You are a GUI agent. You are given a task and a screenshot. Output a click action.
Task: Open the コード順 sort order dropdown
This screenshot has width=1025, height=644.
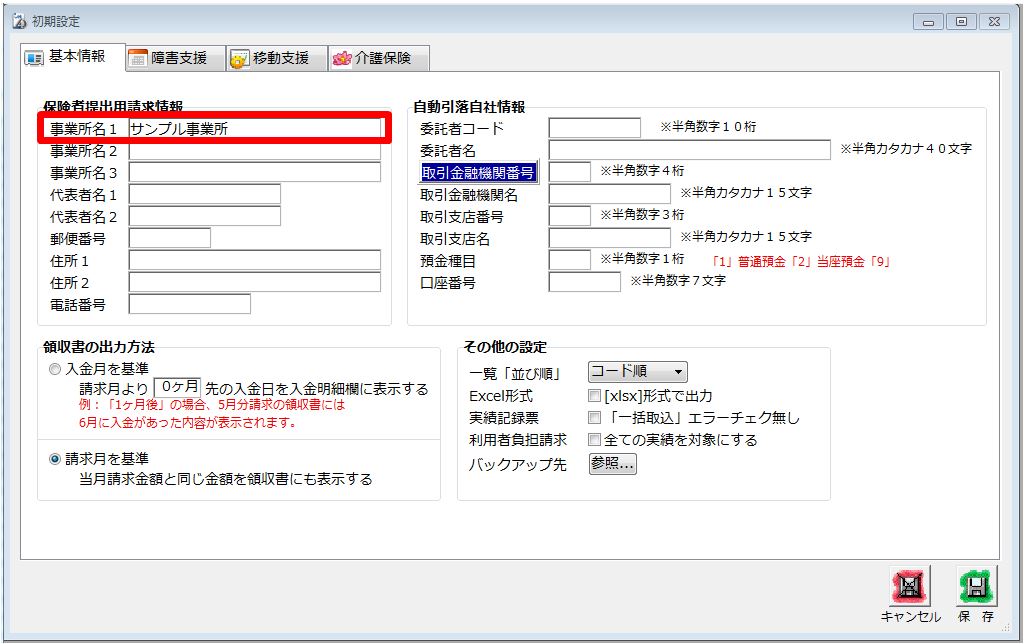coord(637,372)
